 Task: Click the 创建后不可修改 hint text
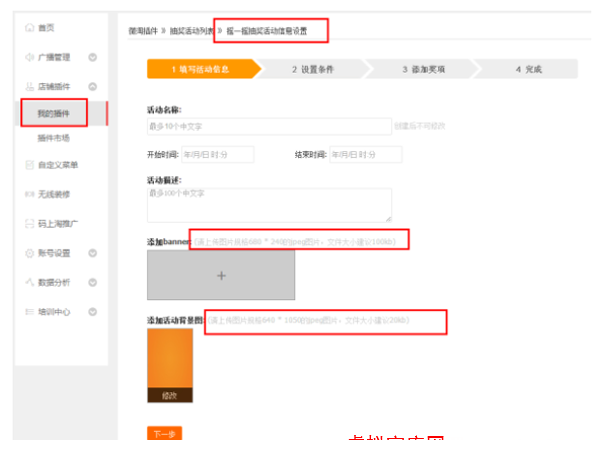click(420, 126)
